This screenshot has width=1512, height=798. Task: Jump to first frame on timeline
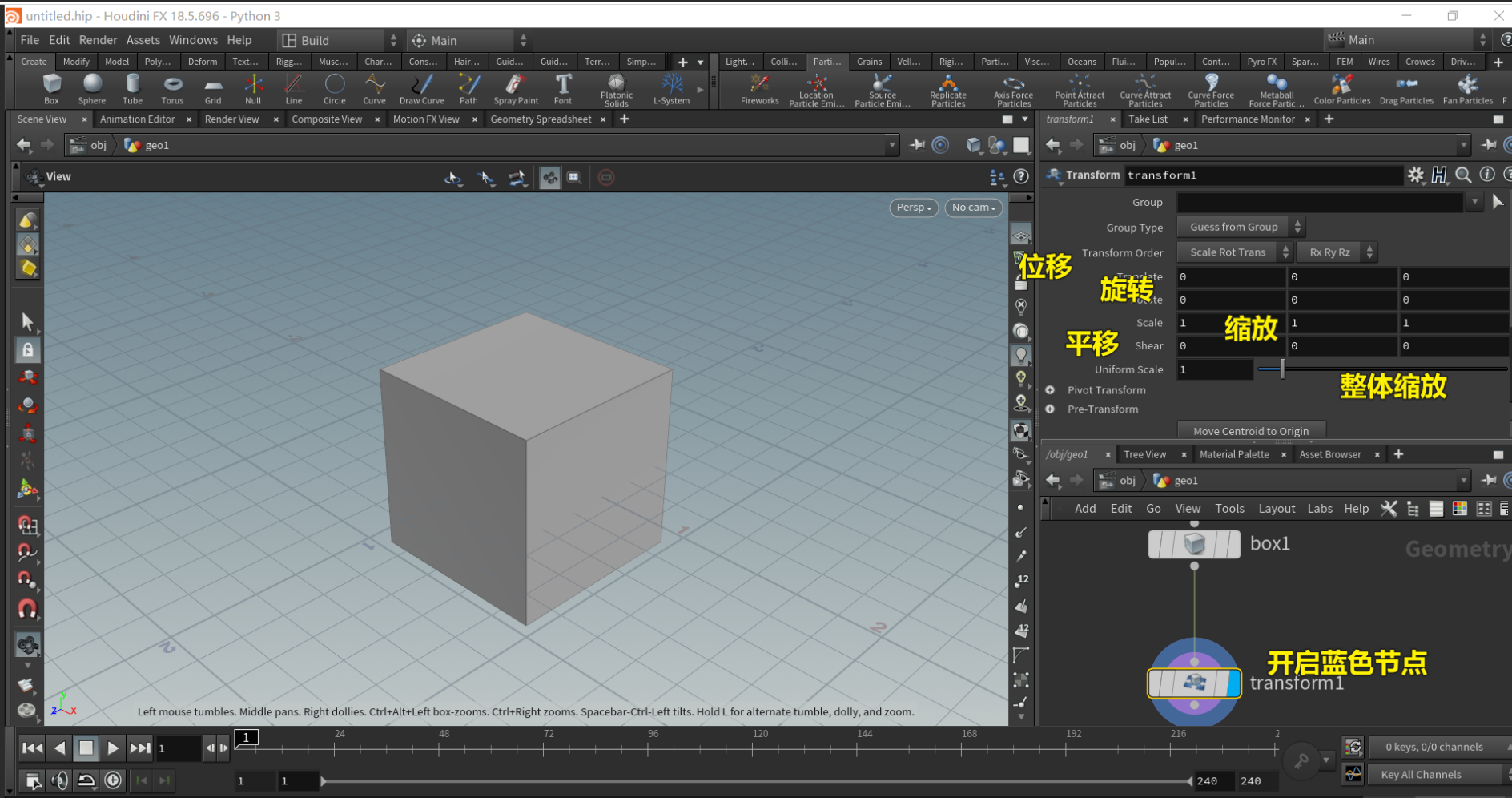coord(32,748)
